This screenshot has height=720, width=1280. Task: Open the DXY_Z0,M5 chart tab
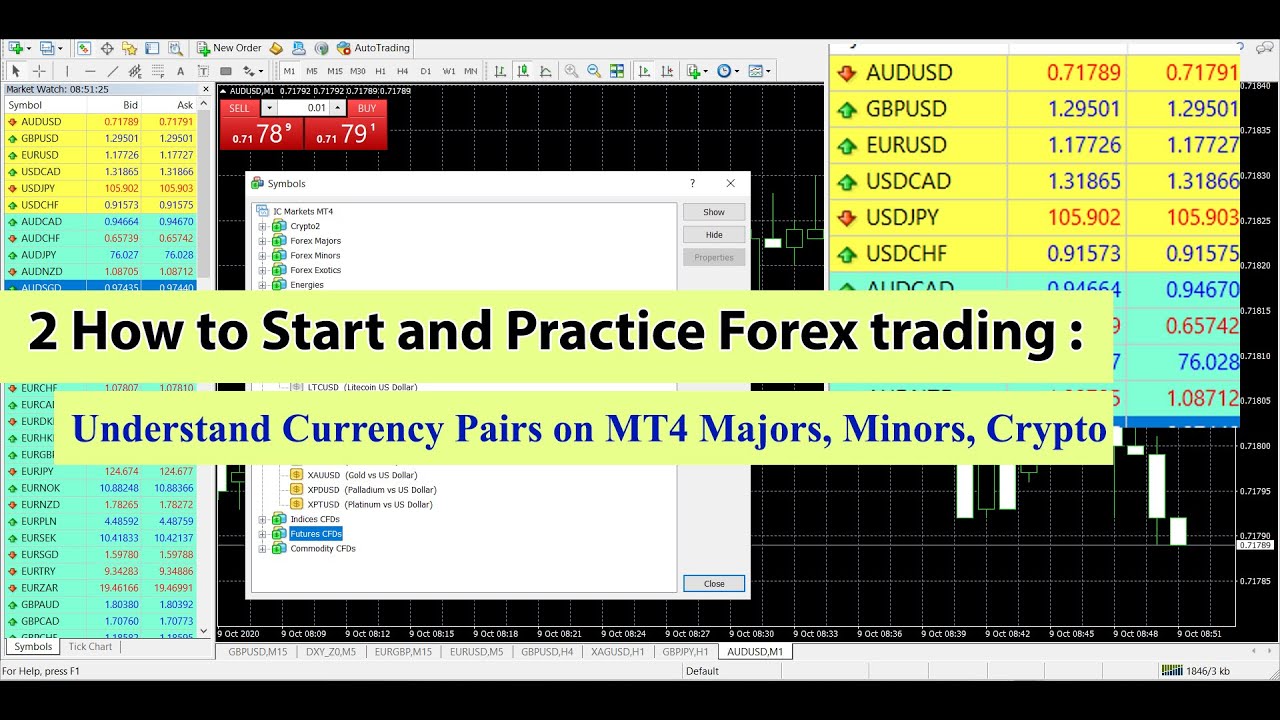[330, 651]
